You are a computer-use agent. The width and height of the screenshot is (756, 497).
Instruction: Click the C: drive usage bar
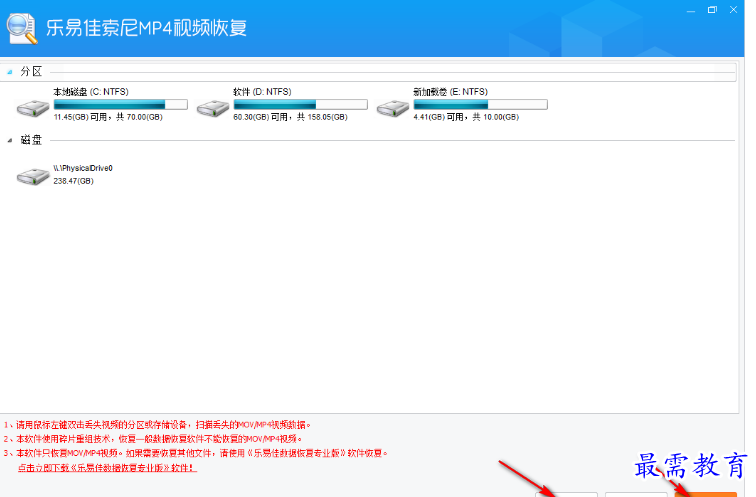click(x=121, y=104)
